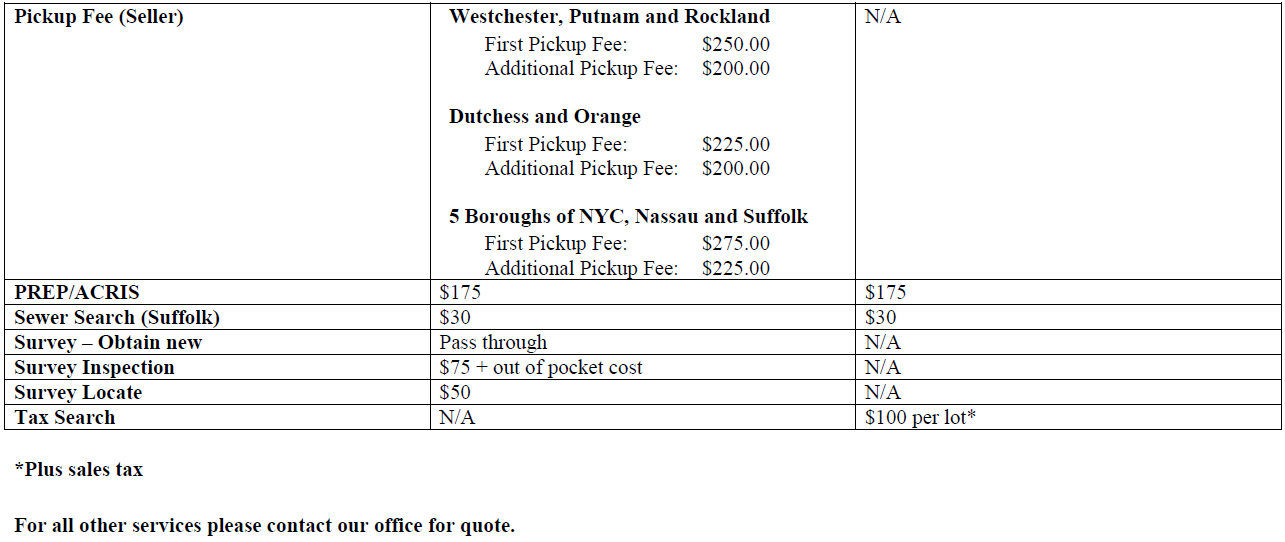Click the N/A in the Pickup Fee row
The image size is (1285, 542).
882,17
